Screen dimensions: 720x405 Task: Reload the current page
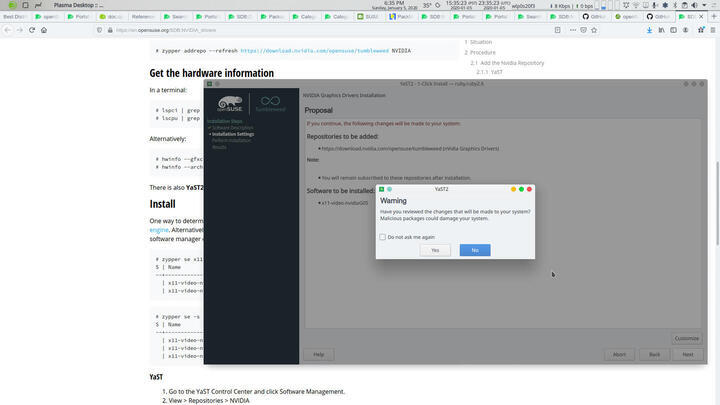tap(32, 30)
